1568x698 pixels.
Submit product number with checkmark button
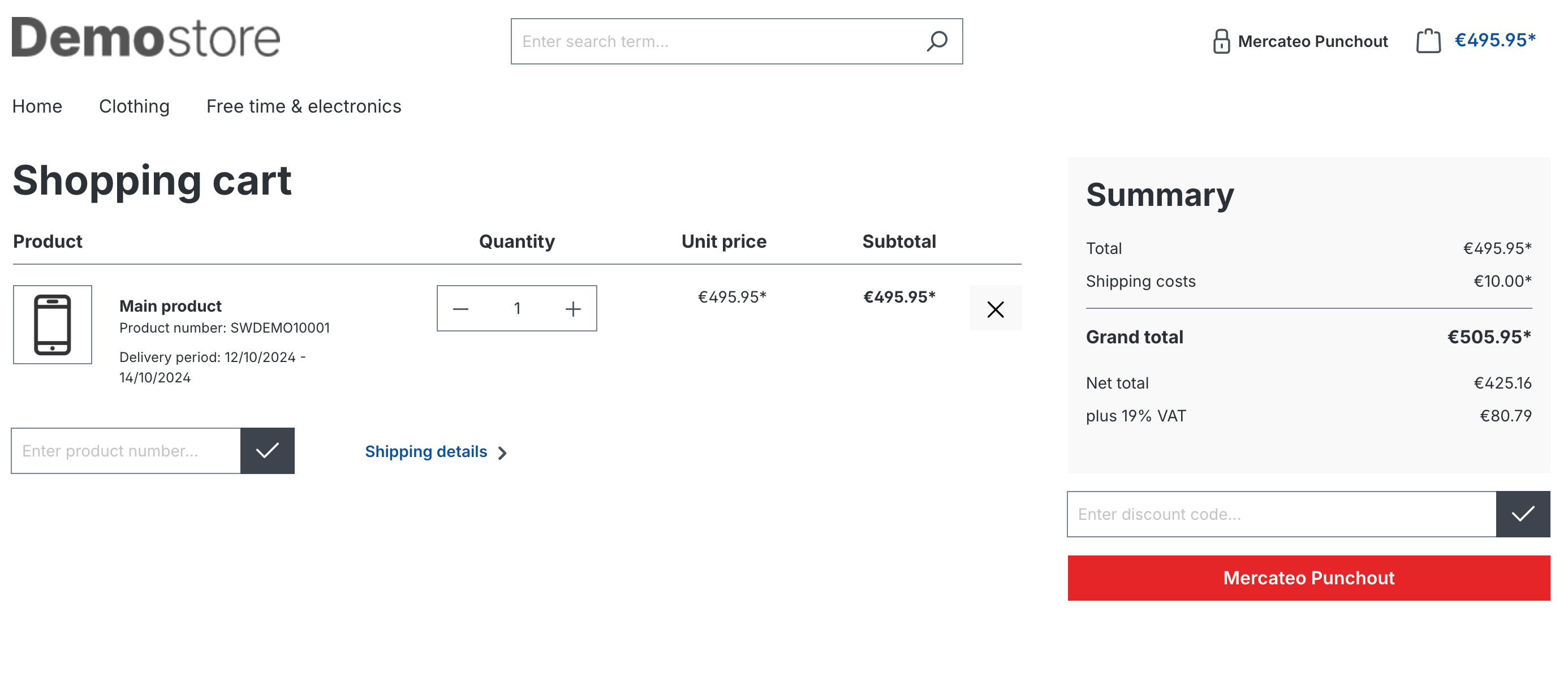[267, 450]
